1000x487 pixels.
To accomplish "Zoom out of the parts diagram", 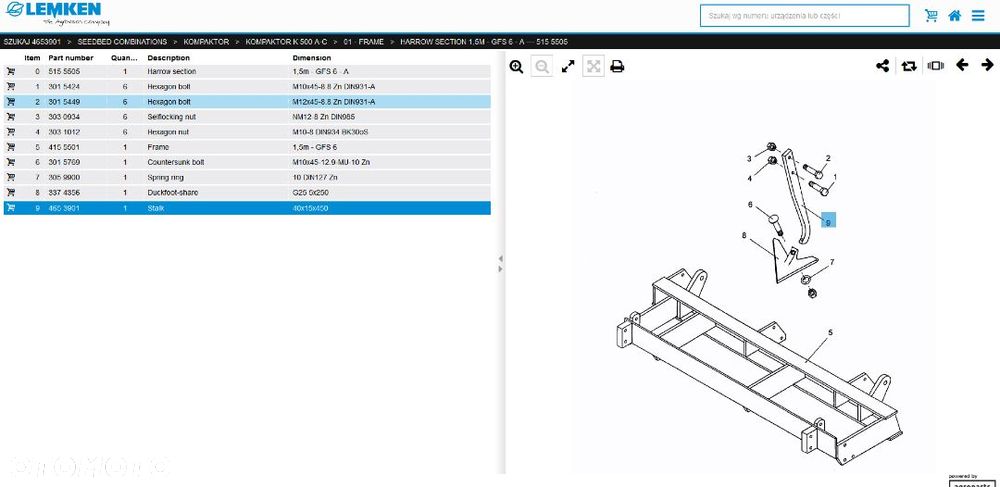I will pos(541,66).
